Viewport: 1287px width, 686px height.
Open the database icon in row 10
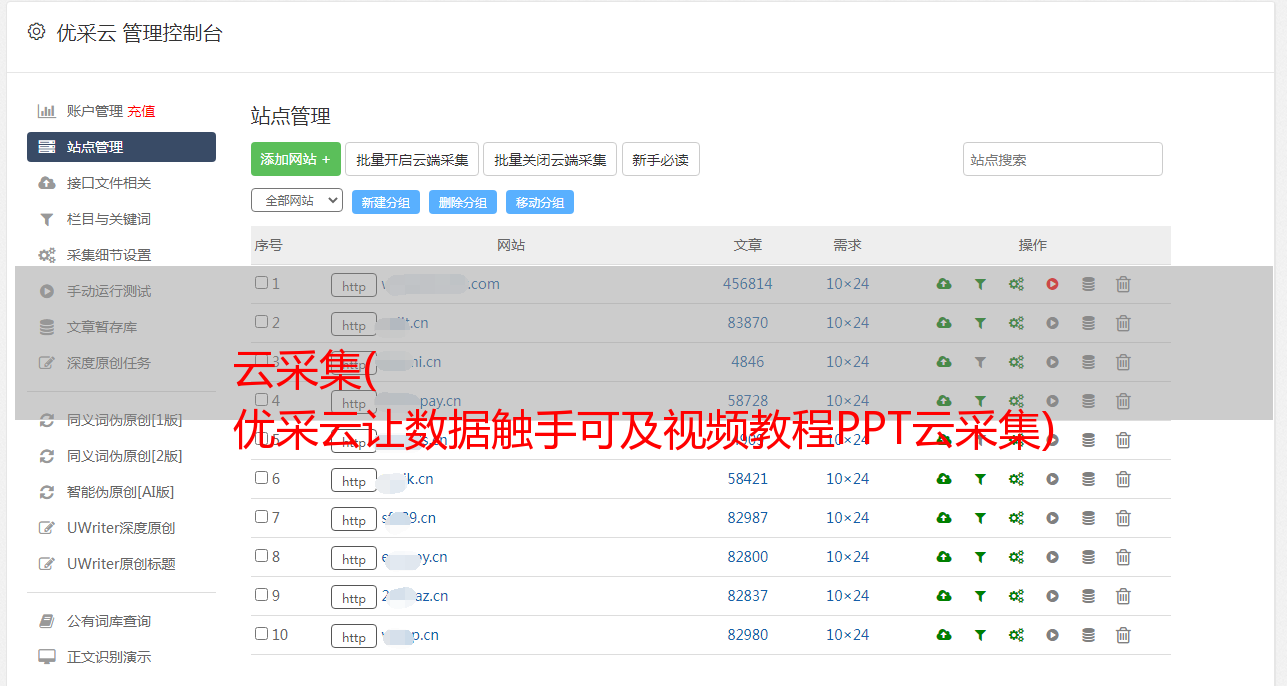click(x=1088, y=635)
